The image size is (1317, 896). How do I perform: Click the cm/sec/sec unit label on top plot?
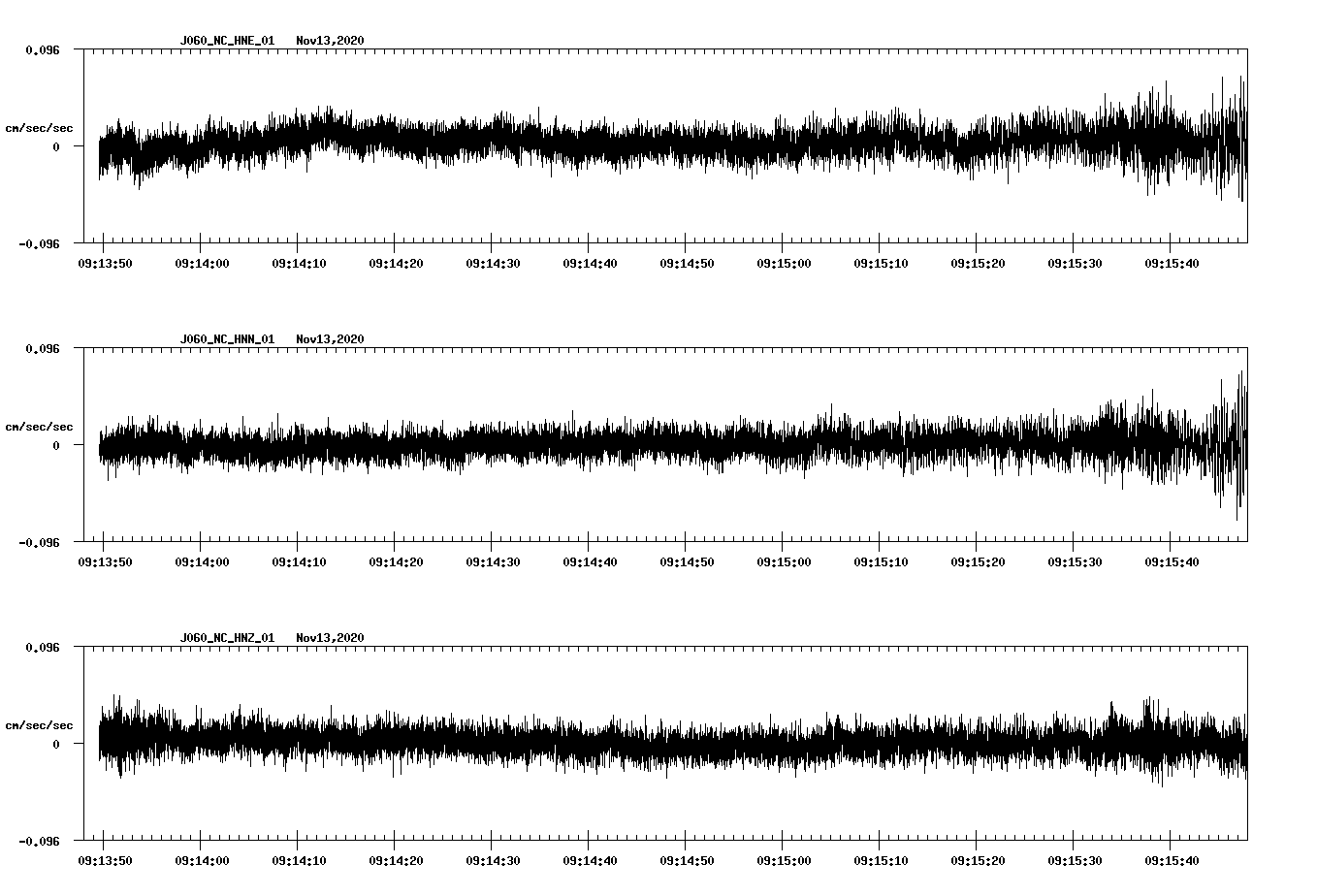40,126
